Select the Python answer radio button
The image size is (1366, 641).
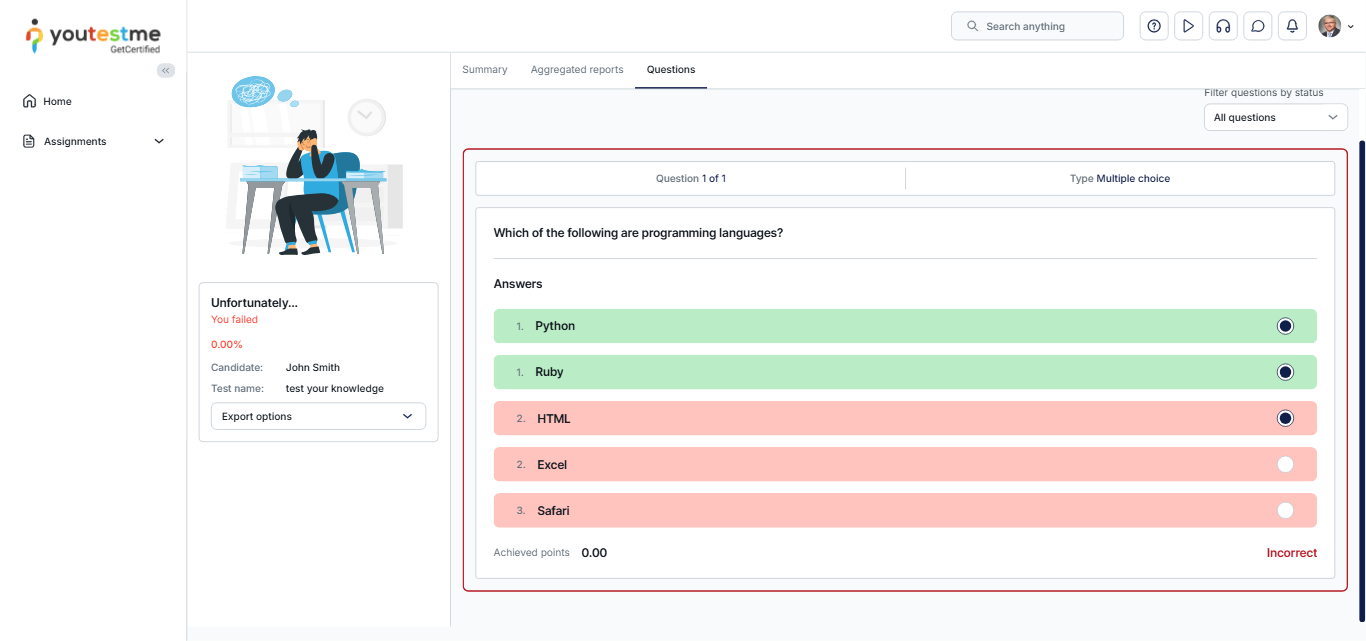click(x=1285, y=326)
